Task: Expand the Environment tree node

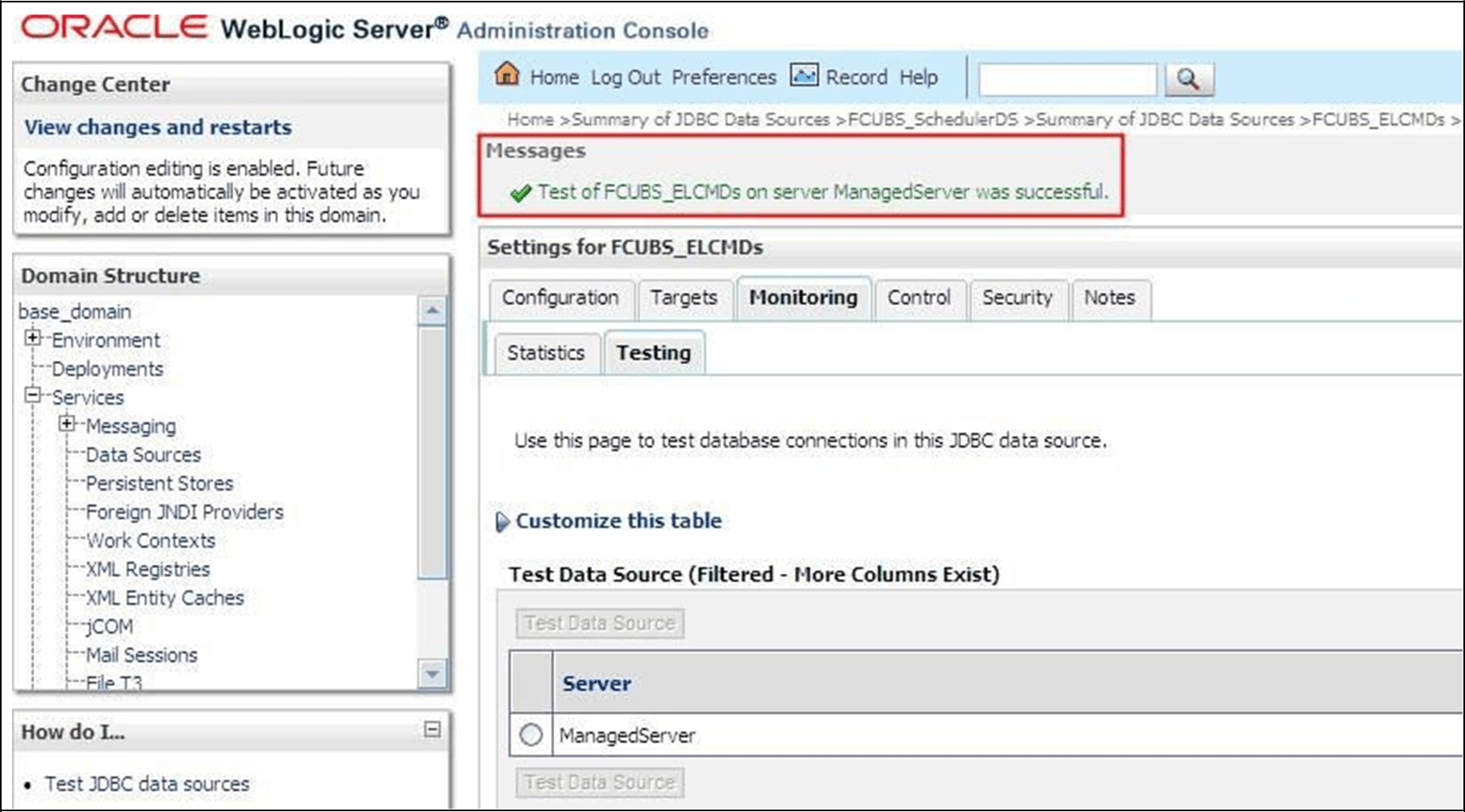Action: (x=32, y=338)
